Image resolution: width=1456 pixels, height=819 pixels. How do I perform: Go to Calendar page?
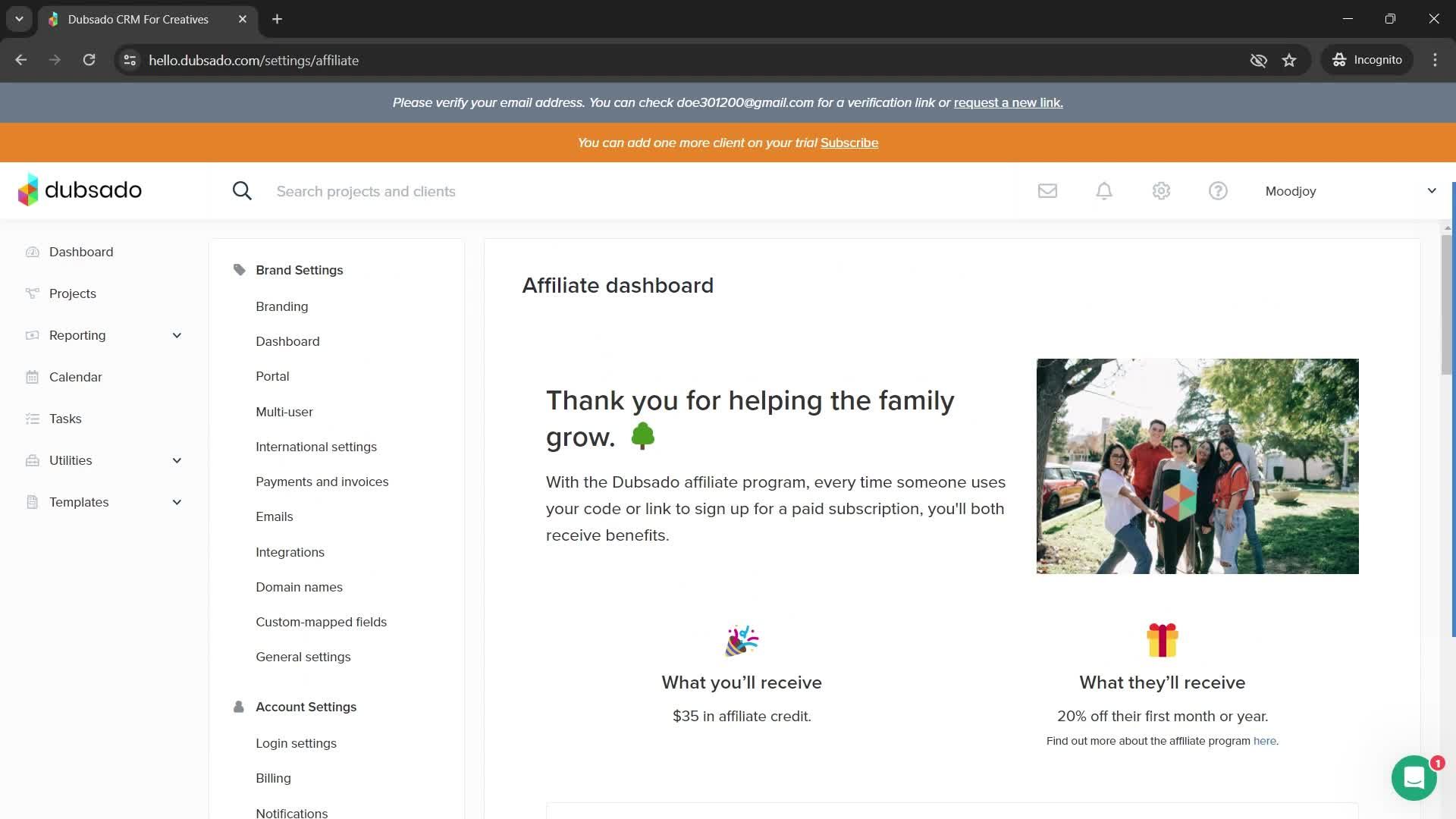(76, 377)
